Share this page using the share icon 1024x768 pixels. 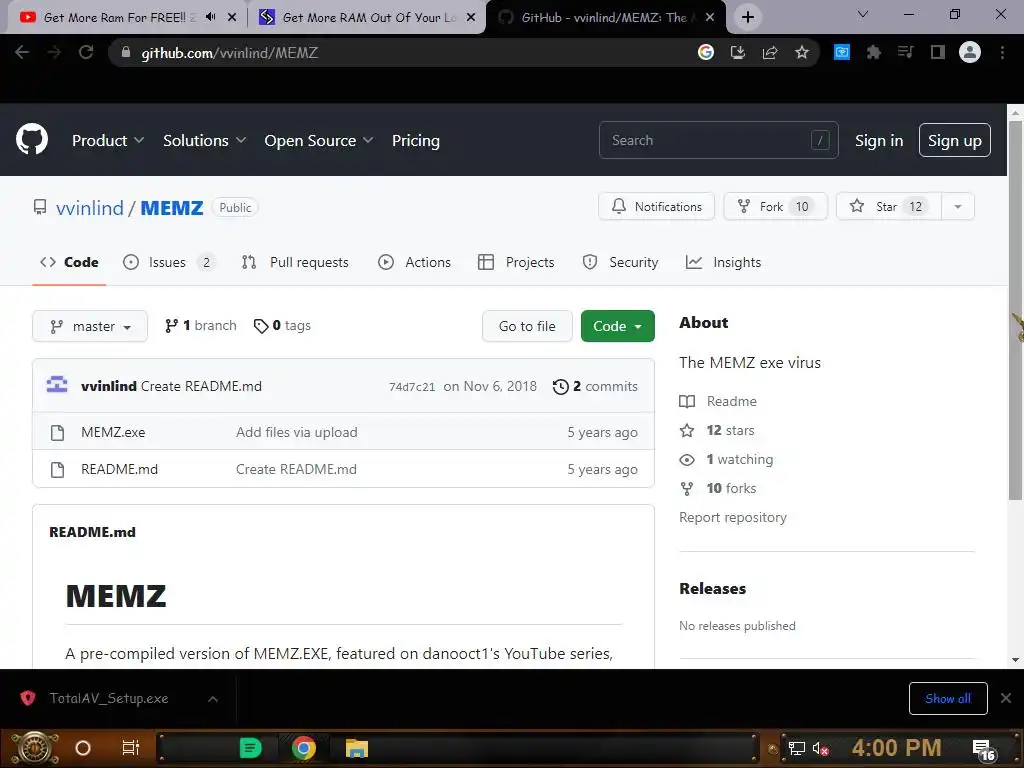pyautogui.click(x=770, y=52)
